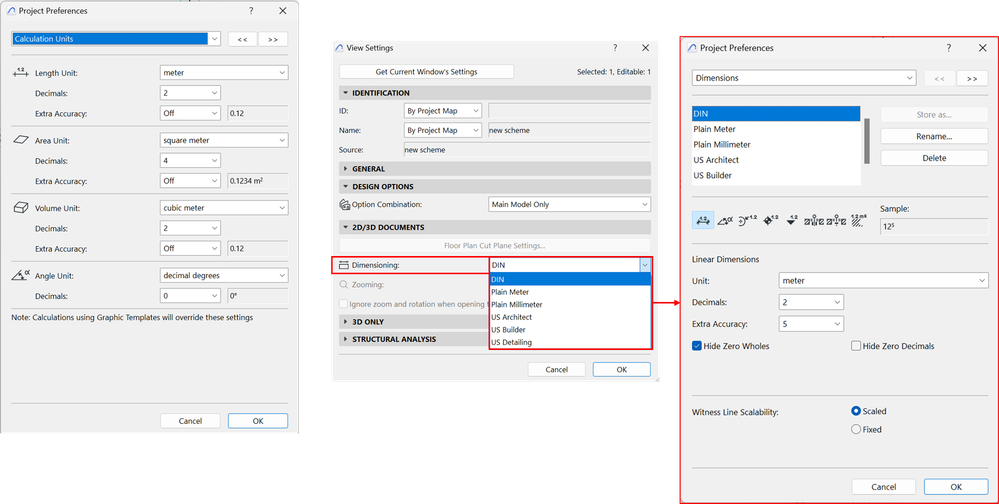Click help icon in Calculation Units dialog

[x=250, y=10]
